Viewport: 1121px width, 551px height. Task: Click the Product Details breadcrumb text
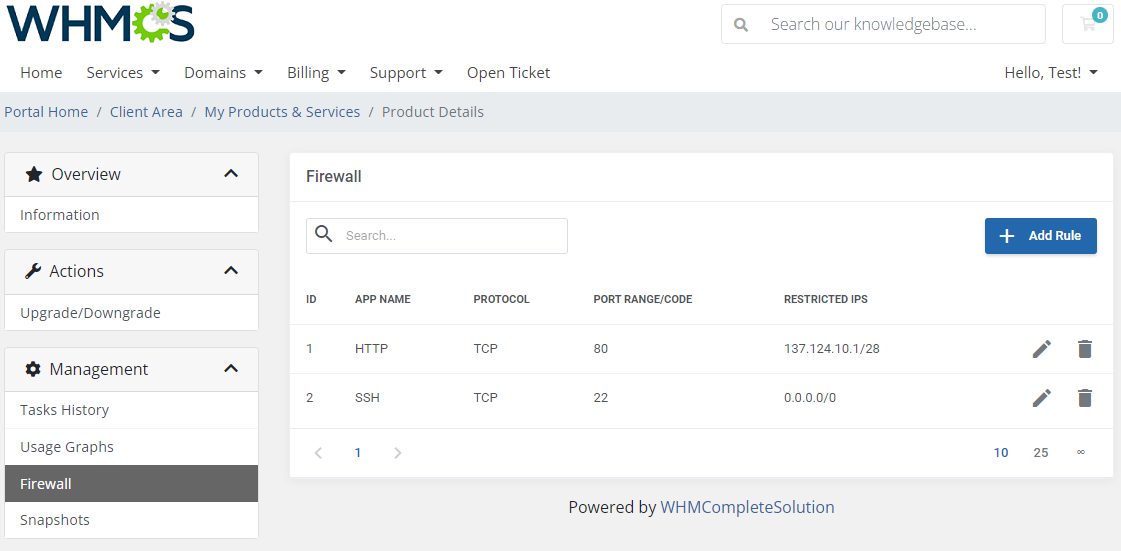[x=433, y=111]
